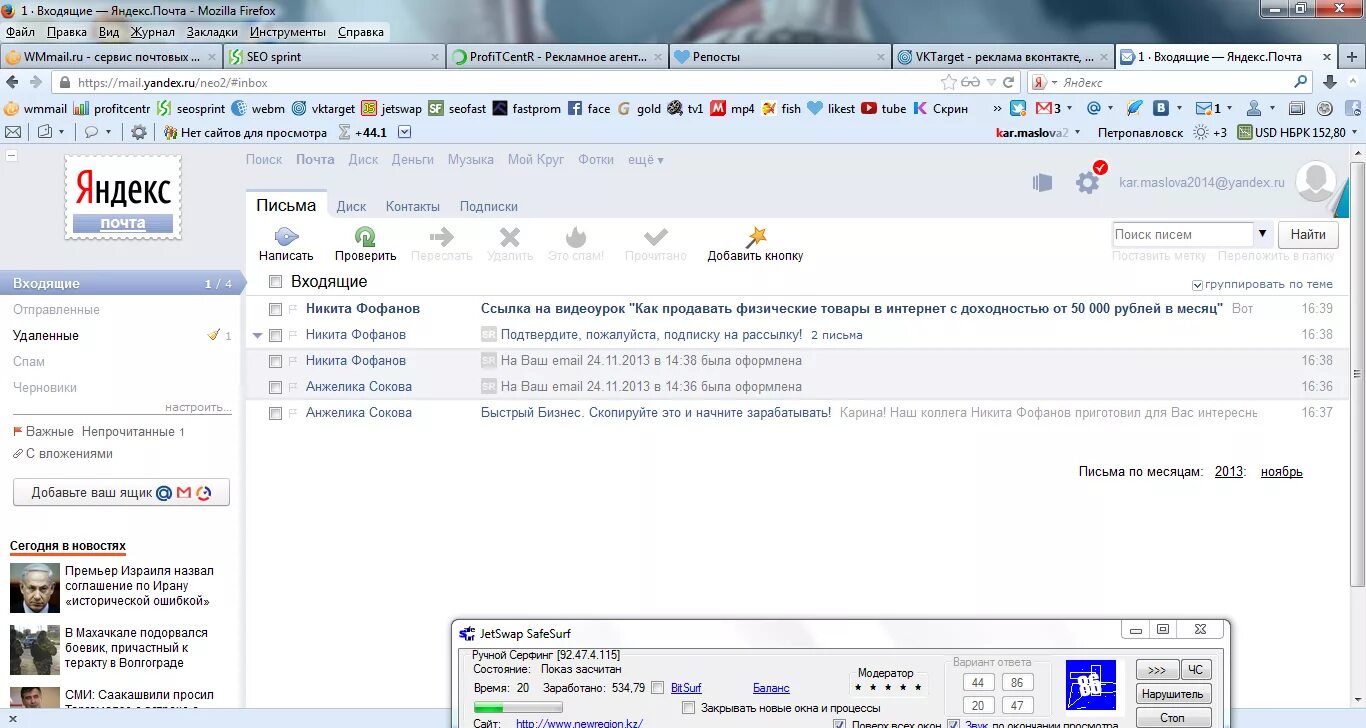Click the Добавить кнопку wand icon
This screenshot has height=728, width=1366.
(x=756, y=237)
